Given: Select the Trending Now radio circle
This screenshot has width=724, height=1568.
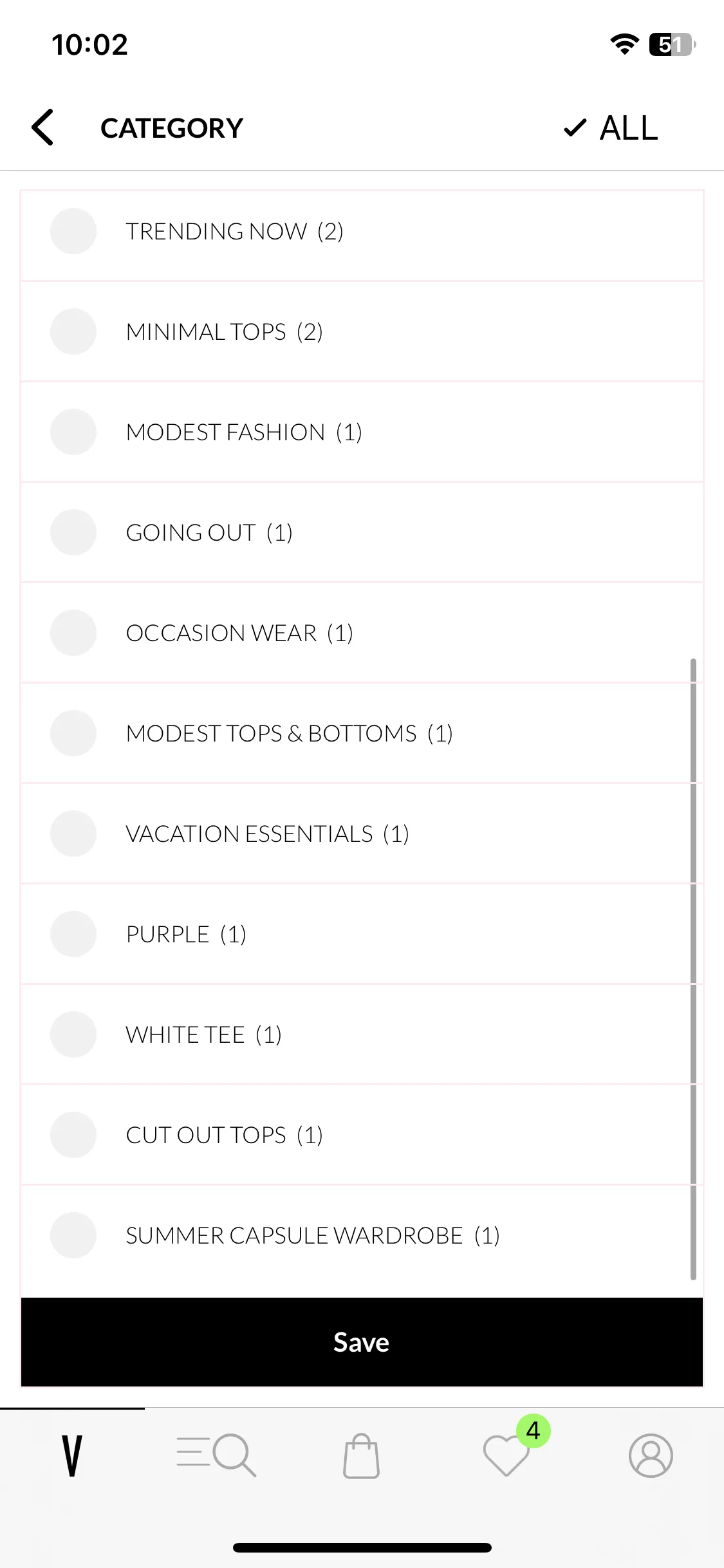Looking at the screenshot, I should point(73,231).
